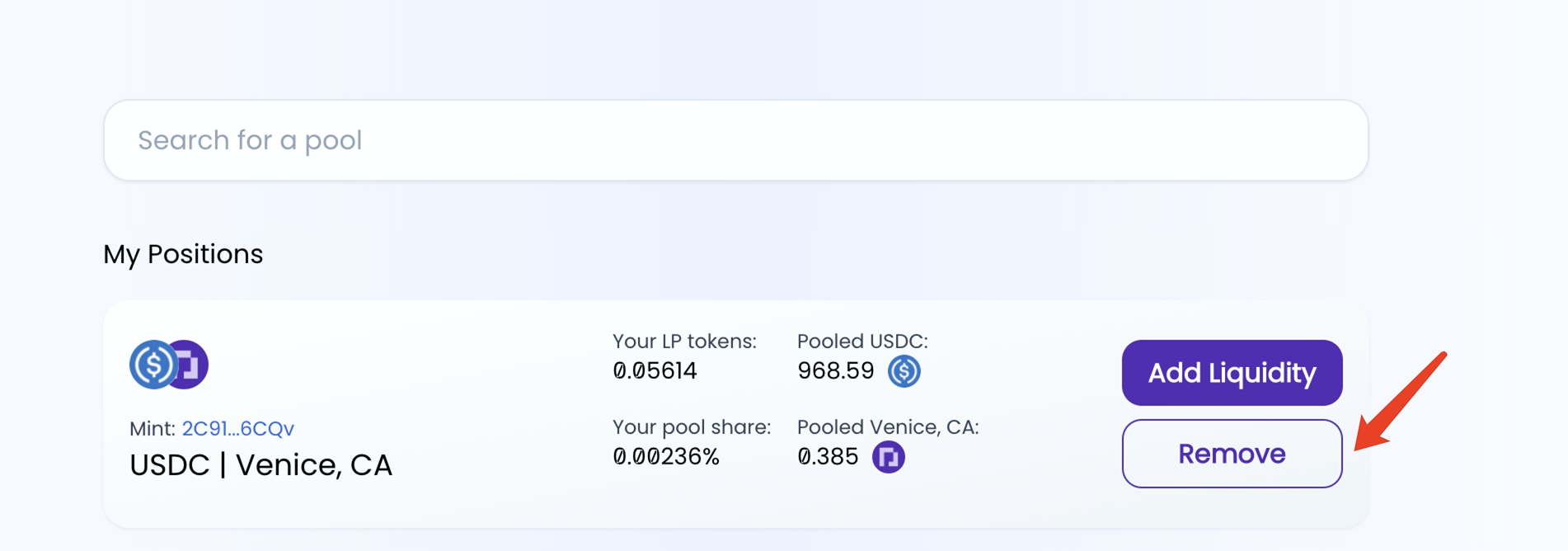Click the "Mint:" label text

pyautogui.click(x=153, y=429)
